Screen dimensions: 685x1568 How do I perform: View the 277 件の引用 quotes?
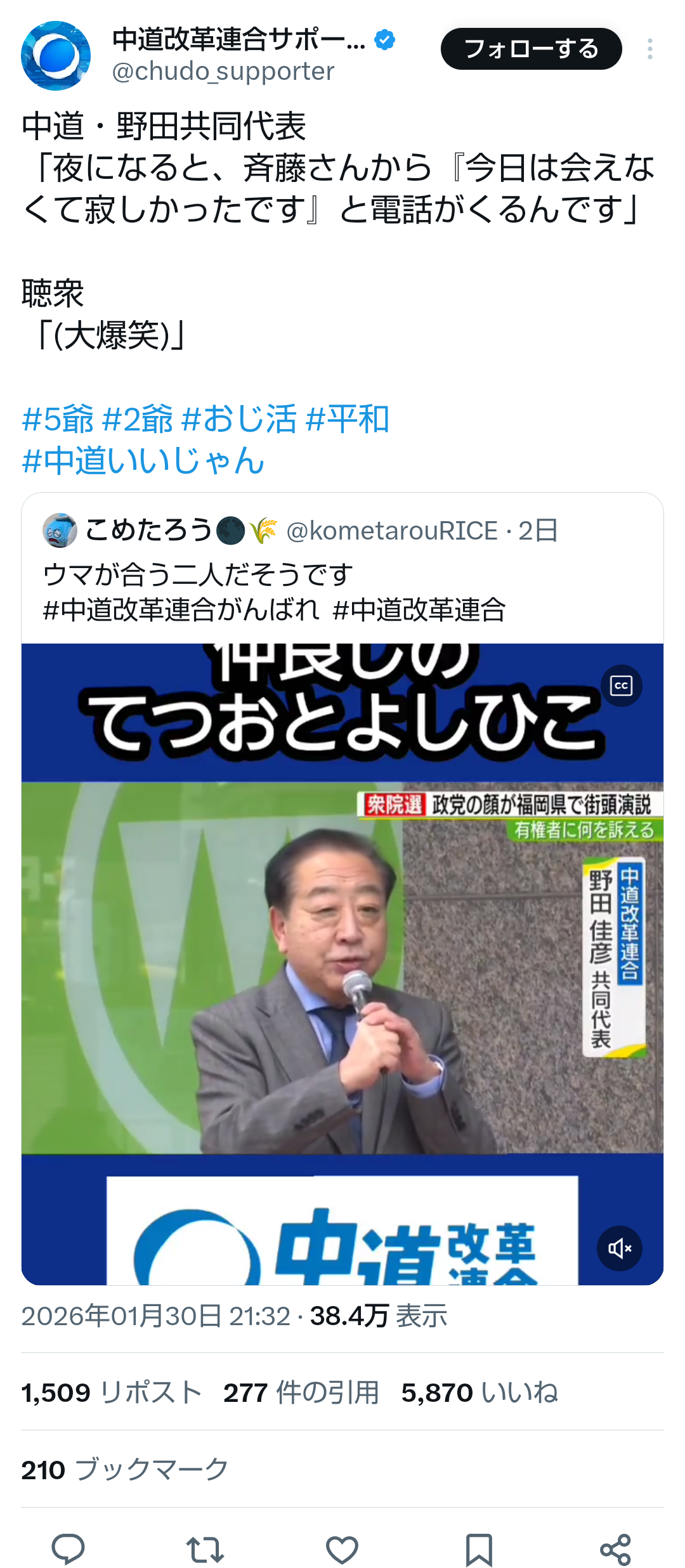301,1393
